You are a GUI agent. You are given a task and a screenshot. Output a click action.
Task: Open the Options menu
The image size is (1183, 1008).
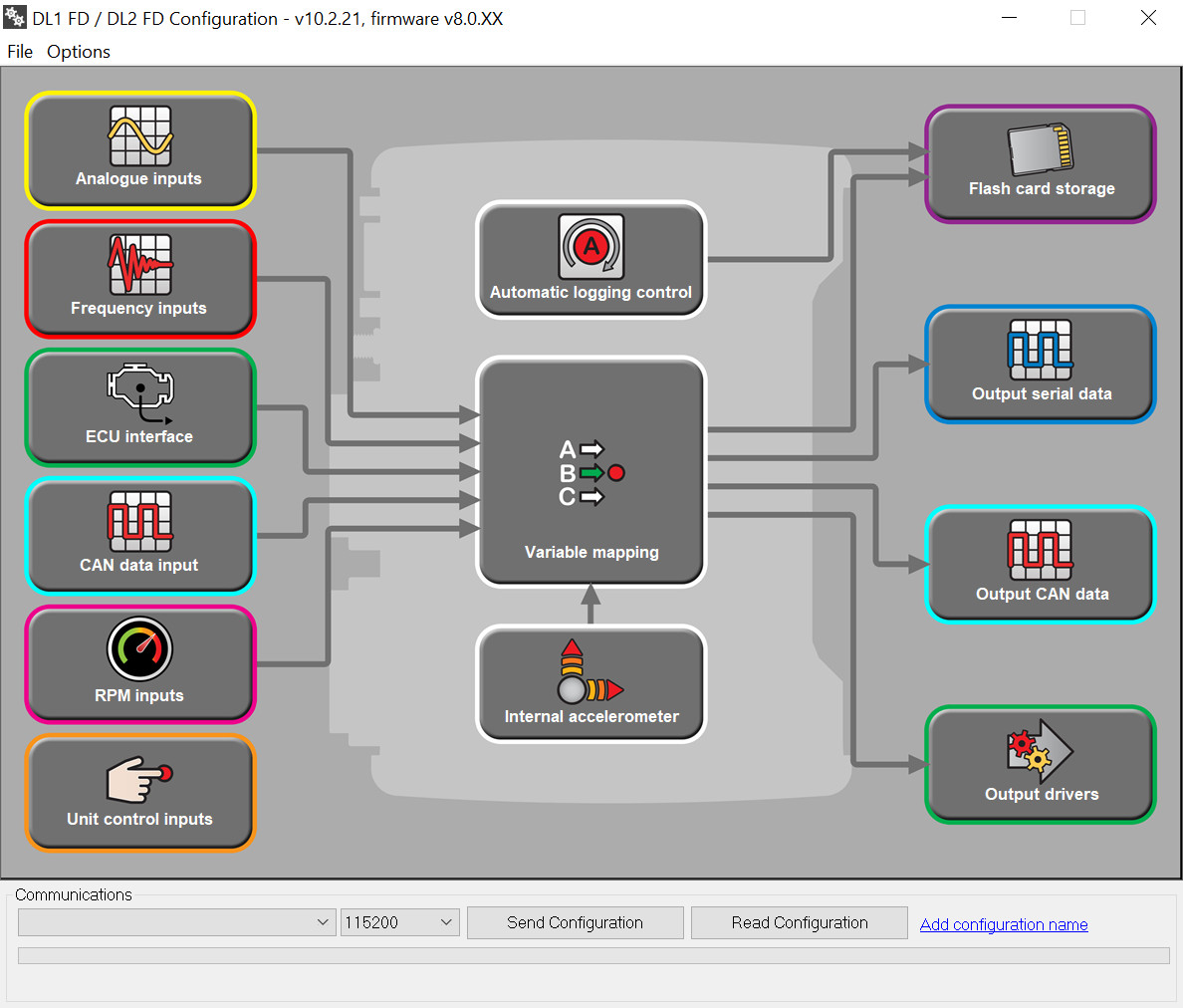pos(79,52)
